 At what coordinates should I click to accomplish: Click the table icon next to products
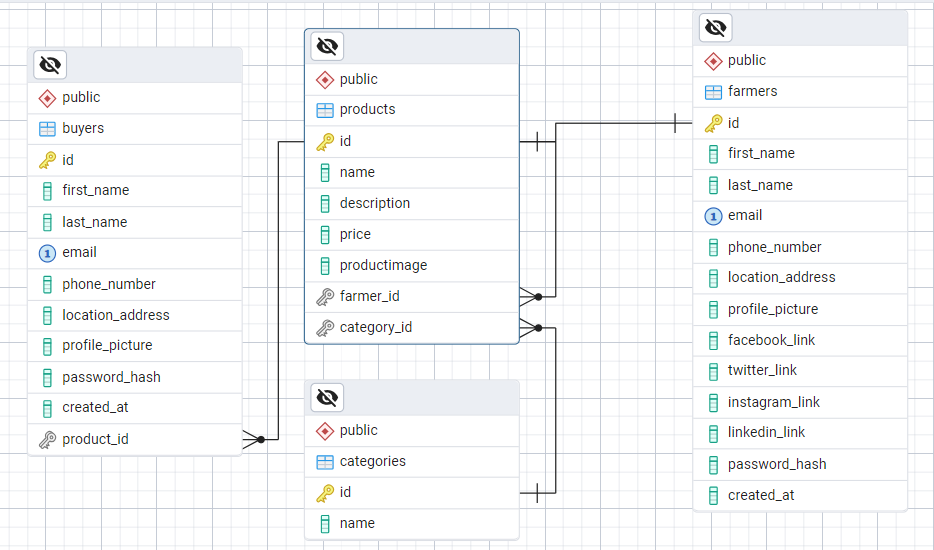pos(324,110)
